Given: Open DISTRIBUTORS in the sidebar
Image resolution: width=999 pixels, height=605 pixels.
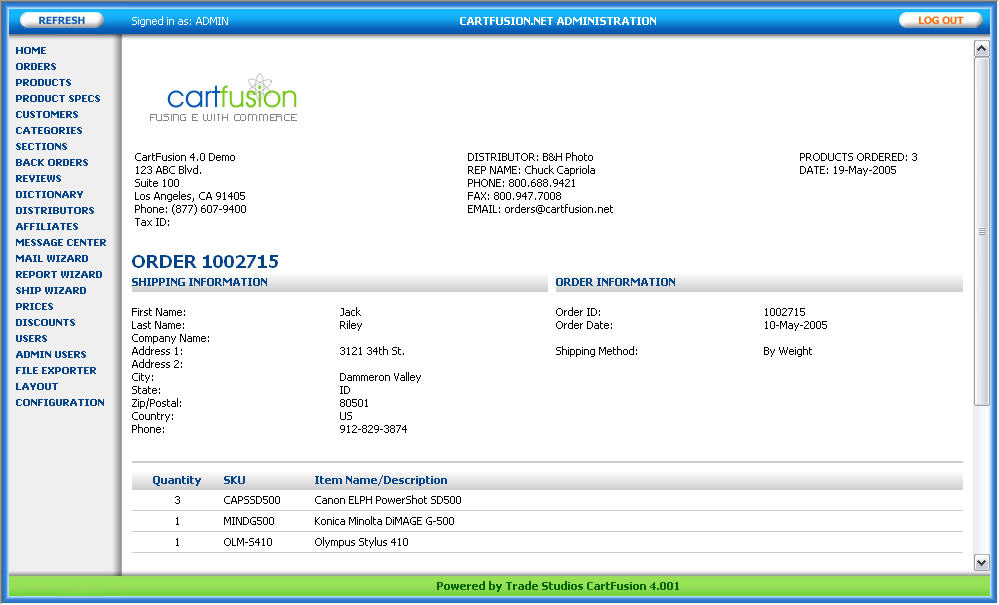Looking at the screenshot, I should [55, 210].
